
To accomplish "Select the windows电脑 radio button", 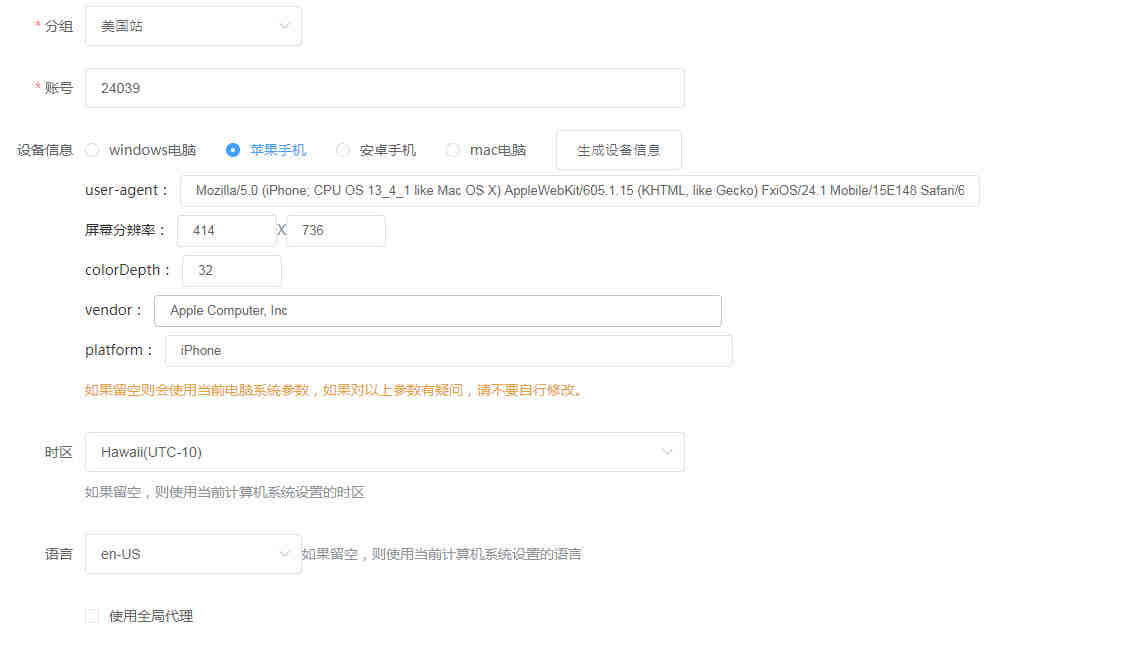I will [x=93, y=150].
